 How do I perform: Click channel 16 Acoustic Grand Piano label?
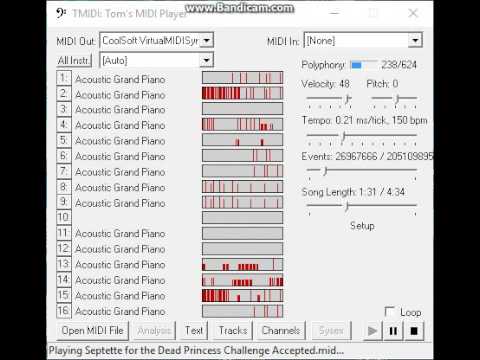point(120,311)
